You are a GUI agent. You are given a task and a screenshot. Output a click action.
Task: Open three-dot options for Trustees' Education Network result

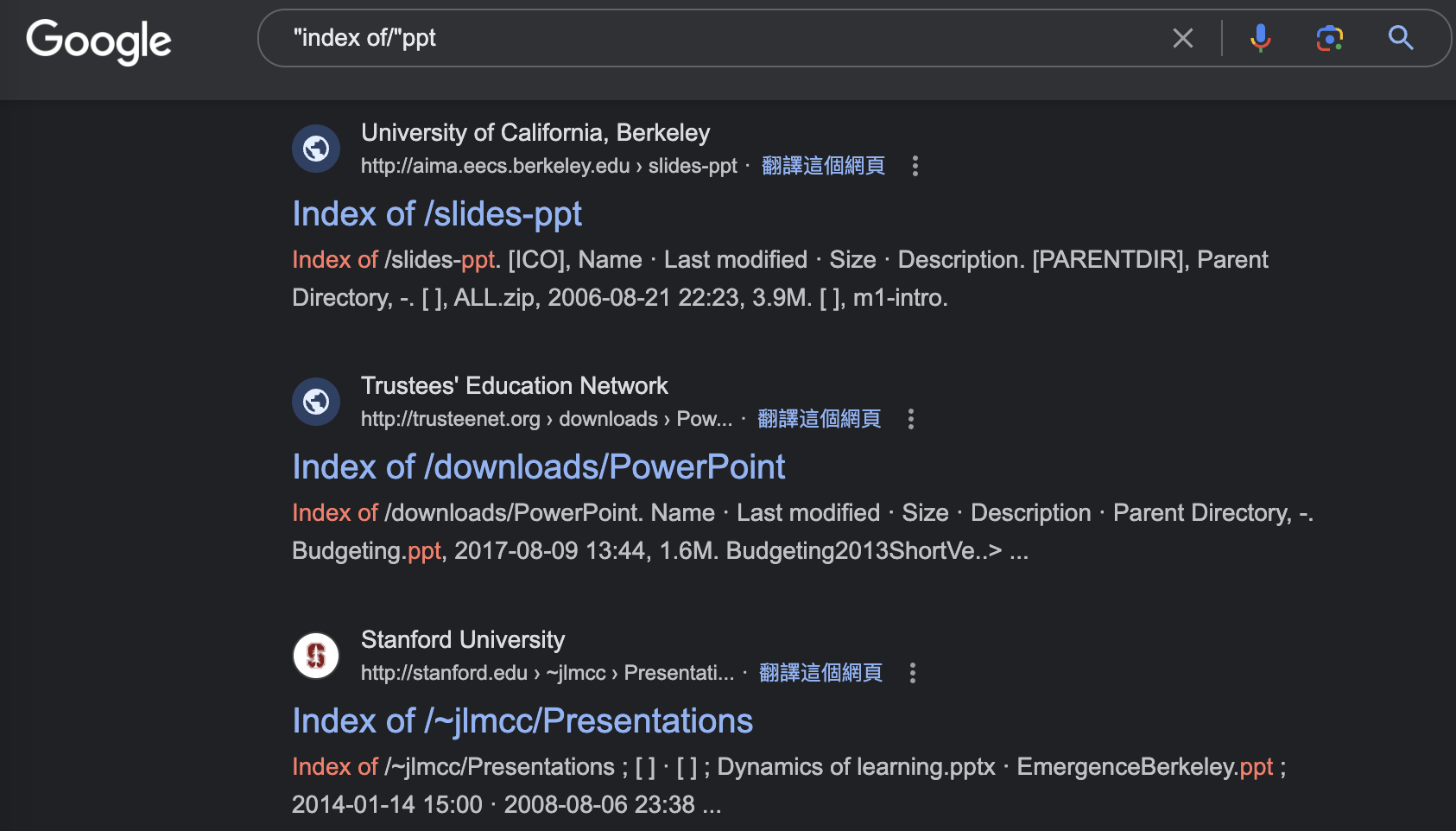(911, 419)
